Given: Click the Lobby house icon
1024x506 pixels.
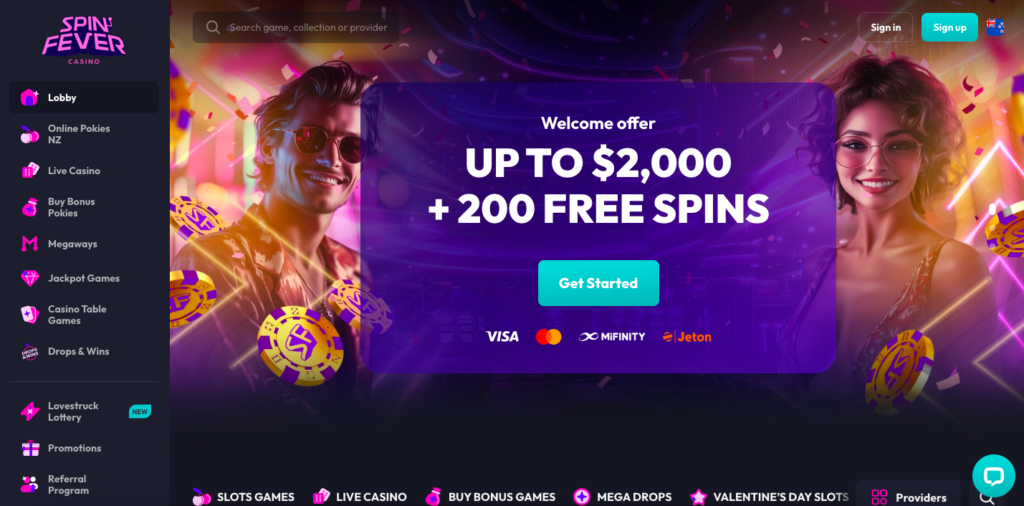Looking at the screenshot, I should point(29,97).
